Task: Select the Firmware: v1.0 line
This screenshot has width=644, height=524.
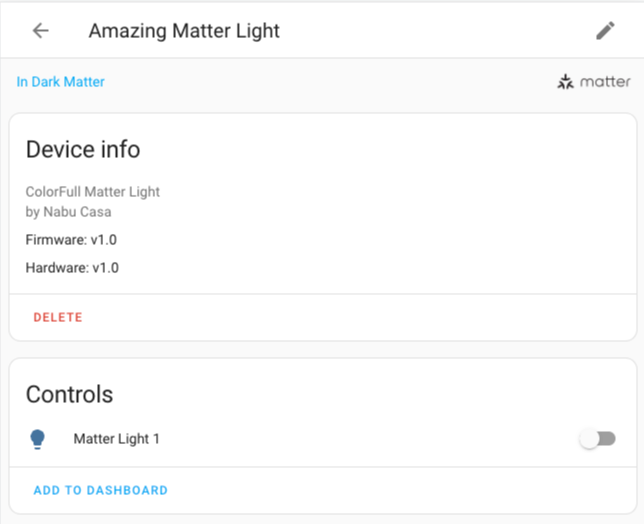Action: [x=71, y=240]
